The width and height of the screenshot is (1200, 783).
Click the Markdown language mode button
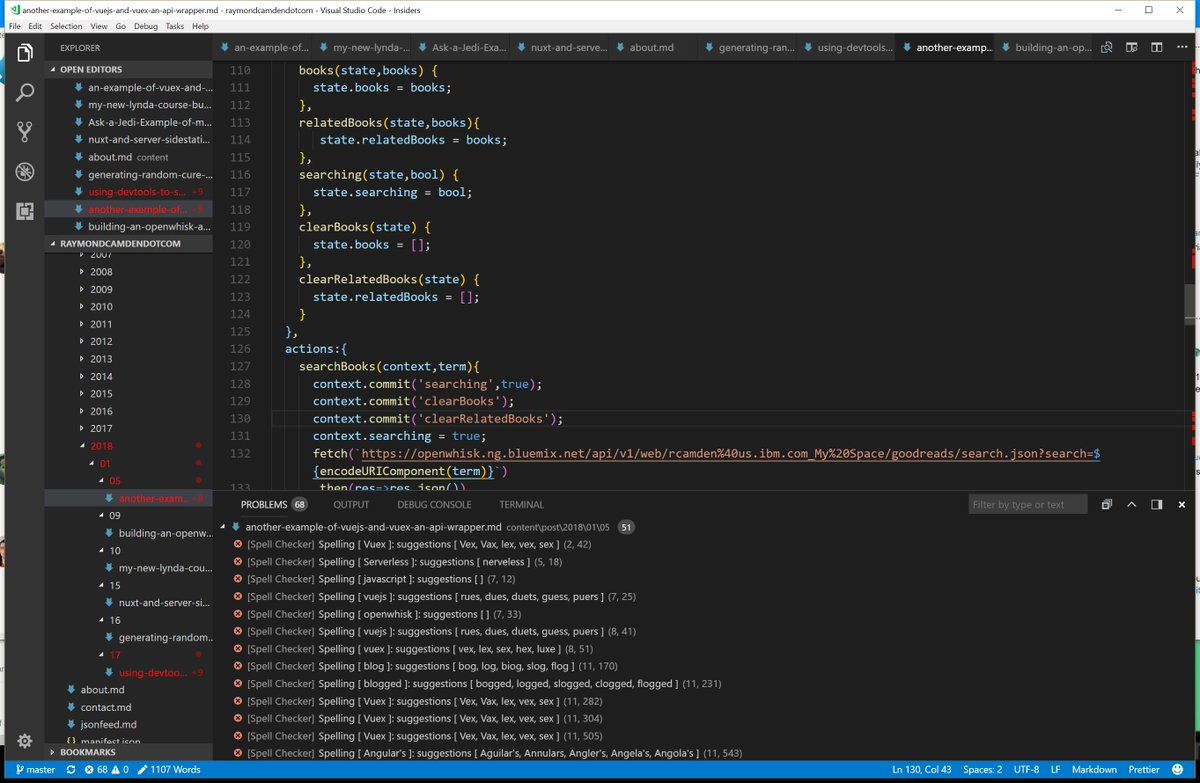(x=1094, y=770)
